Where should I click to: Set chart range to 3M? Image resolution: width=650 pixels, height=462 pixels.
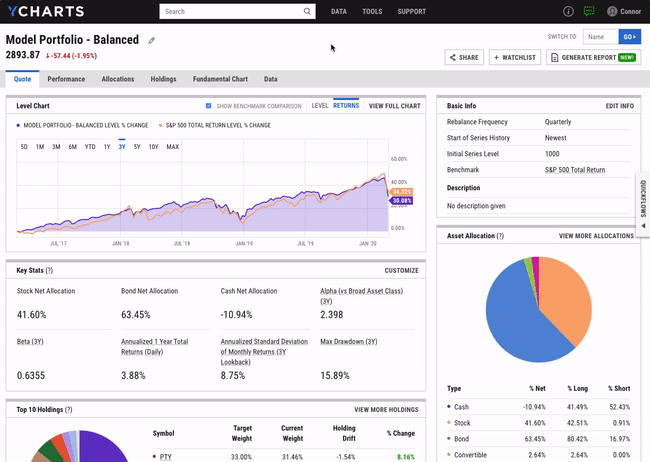(x=56, y=146)
